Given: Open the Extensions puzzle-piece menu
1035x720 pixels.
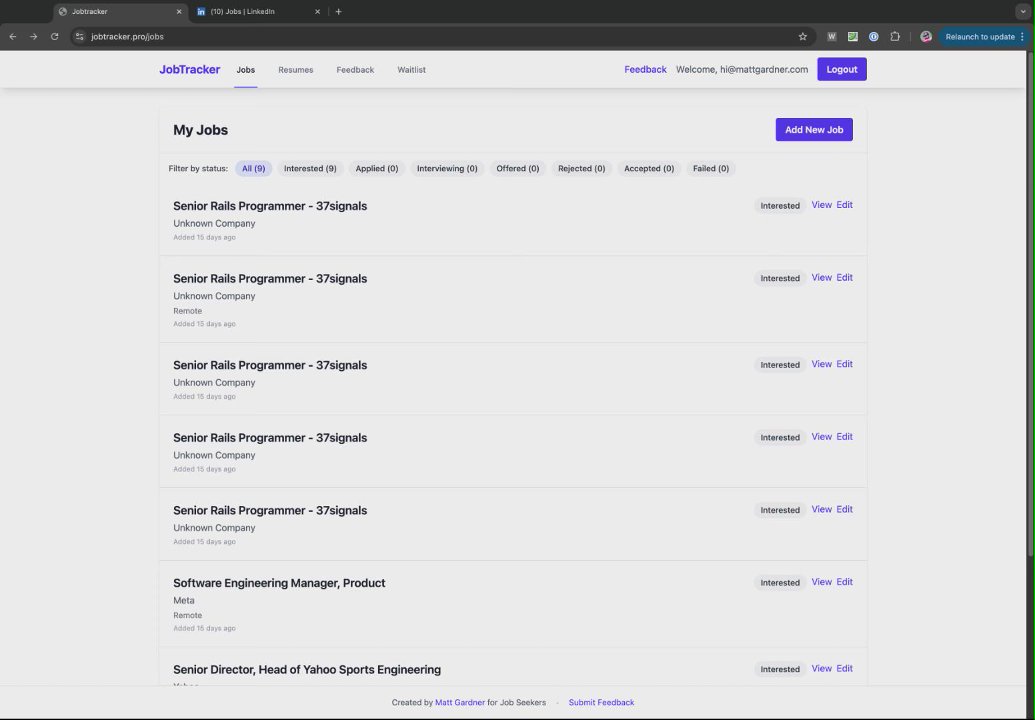Looking at the screenshot, I should [x=895, y=37].
